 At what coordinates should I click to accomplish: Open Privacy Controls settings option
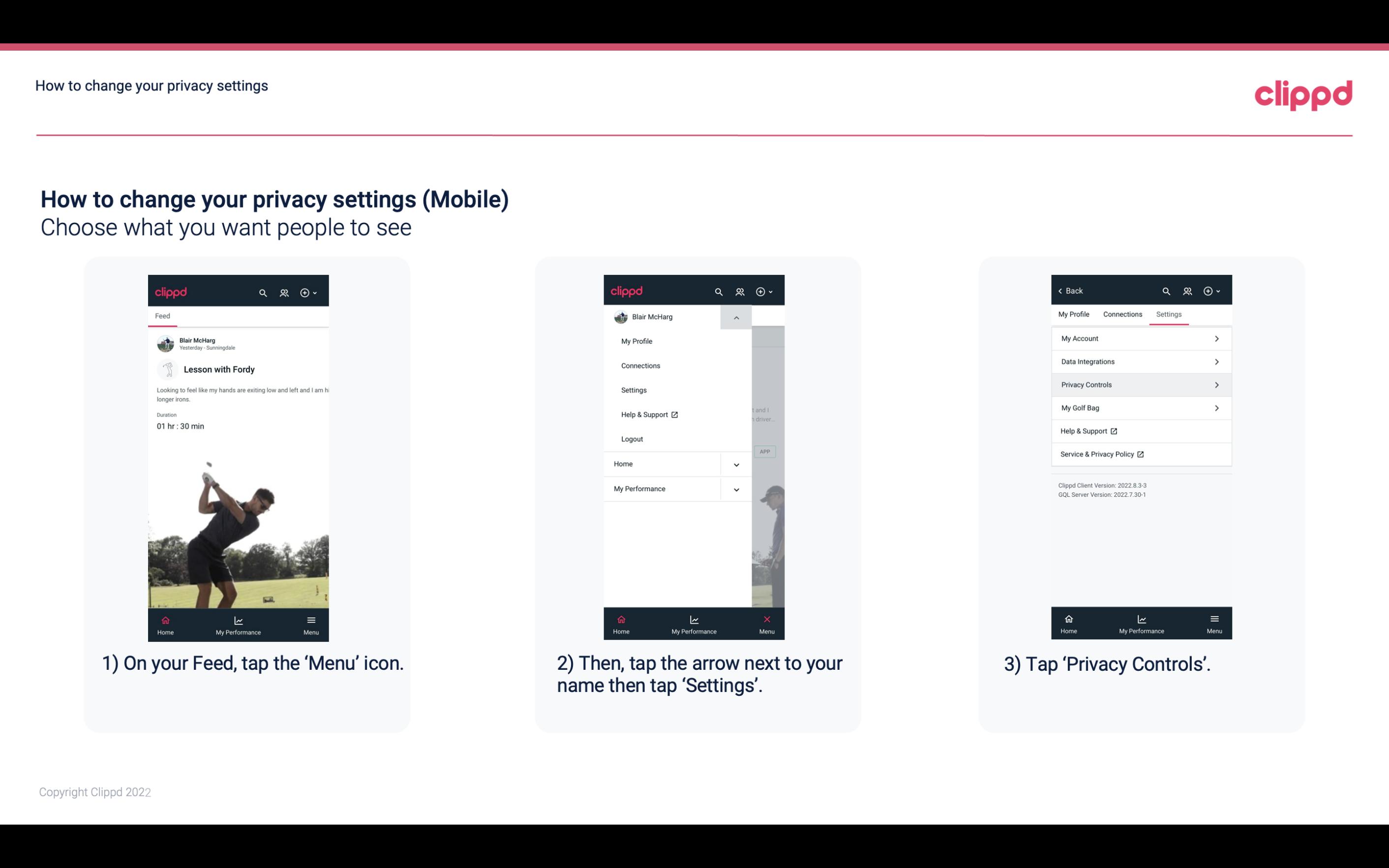pos(1140,384)
